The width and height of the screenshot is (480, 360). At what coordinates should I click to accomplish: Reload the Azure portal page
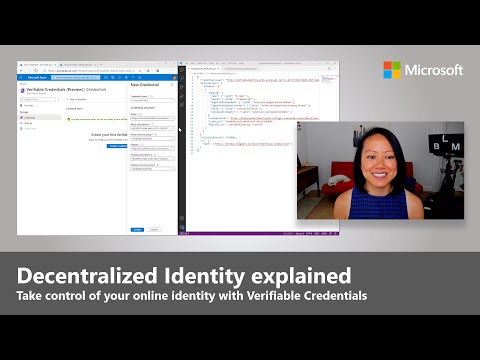click(36, 71)
